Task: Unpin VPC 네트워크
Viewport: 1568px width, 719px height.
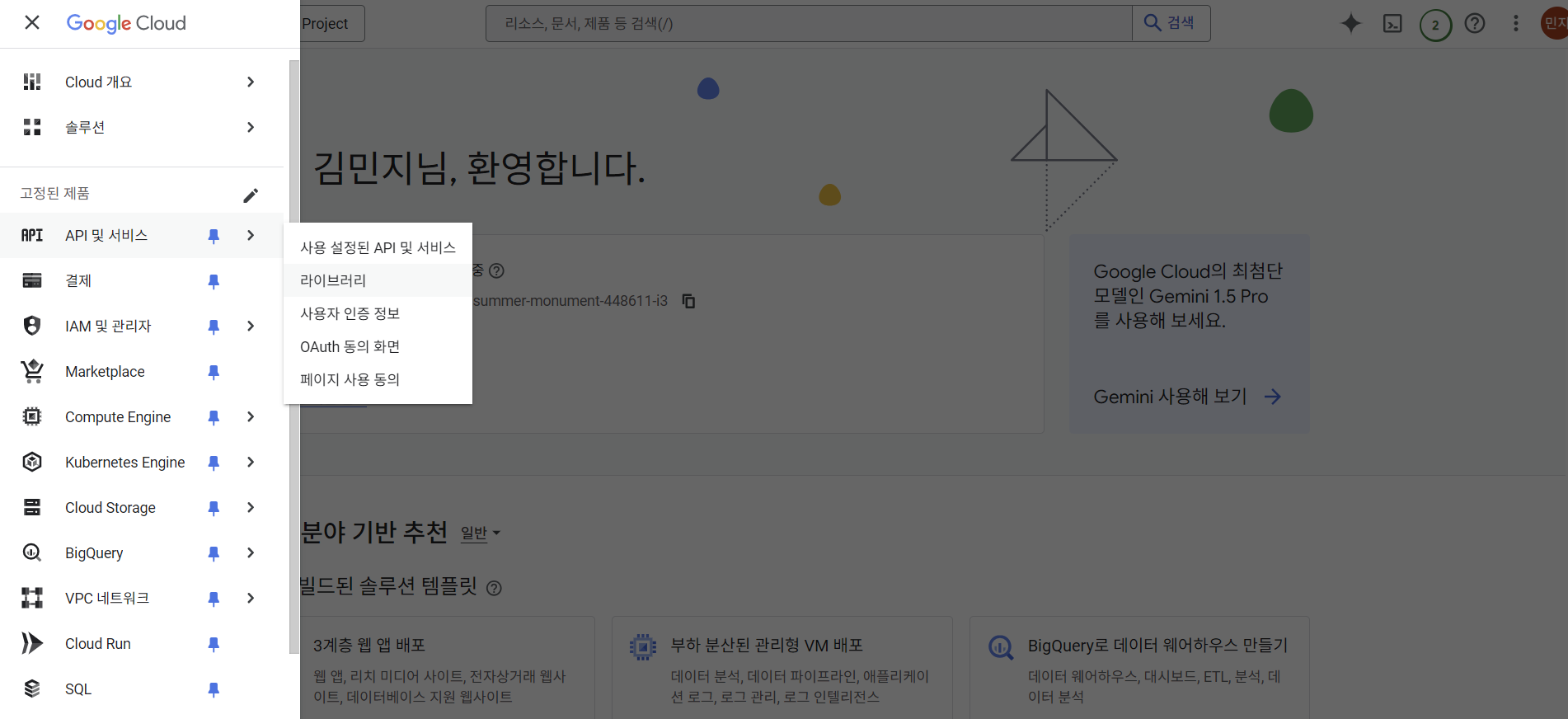Action: [x=214, y=599]
